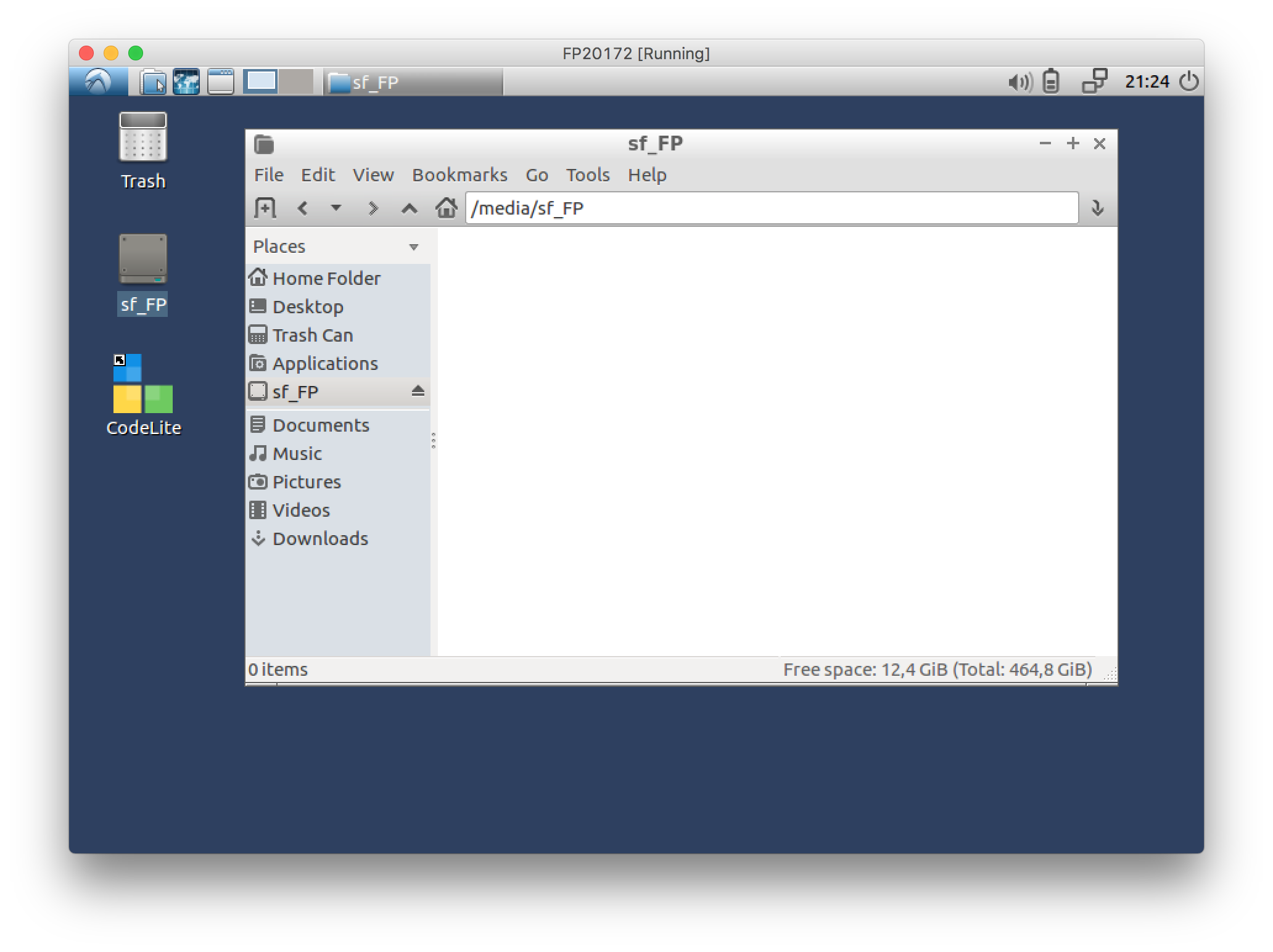Viewport: 1273px width, 952px height.
Task: Click the new tab icon in toolbar
Action: [x=265, y=208]
